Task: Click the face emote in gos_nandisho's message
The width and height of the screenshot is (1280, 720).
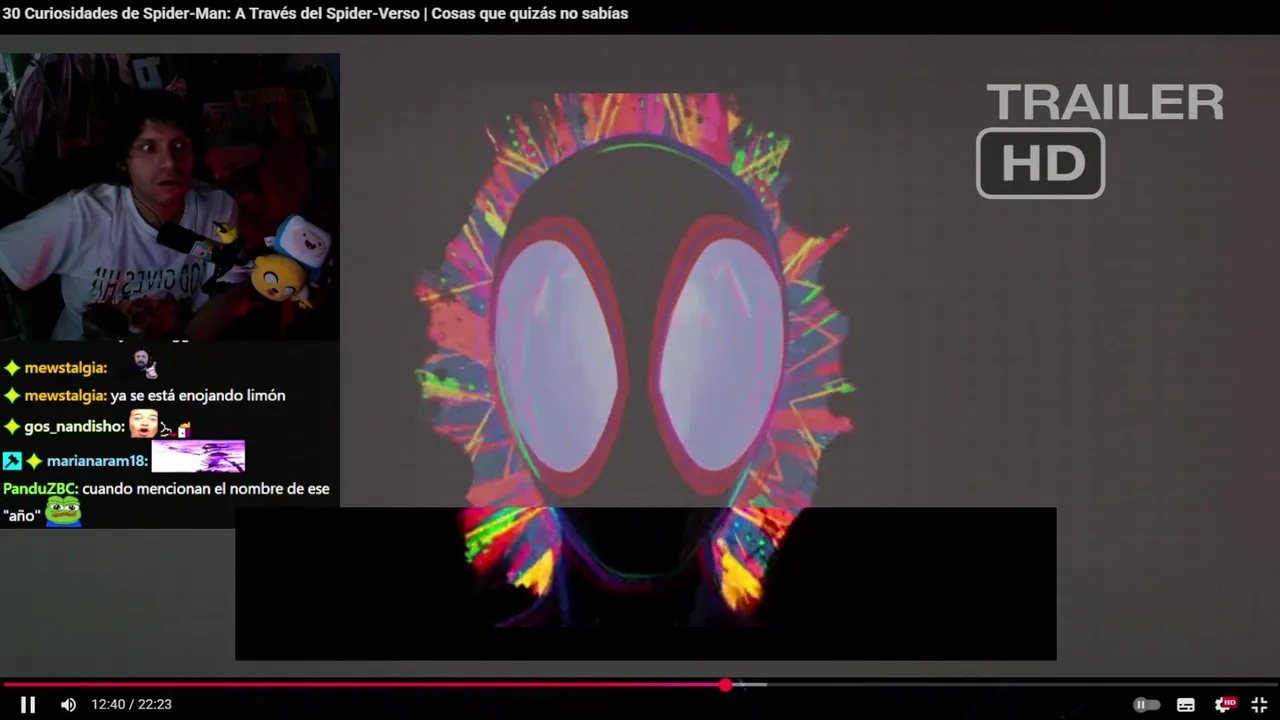Action: point(143,424)
